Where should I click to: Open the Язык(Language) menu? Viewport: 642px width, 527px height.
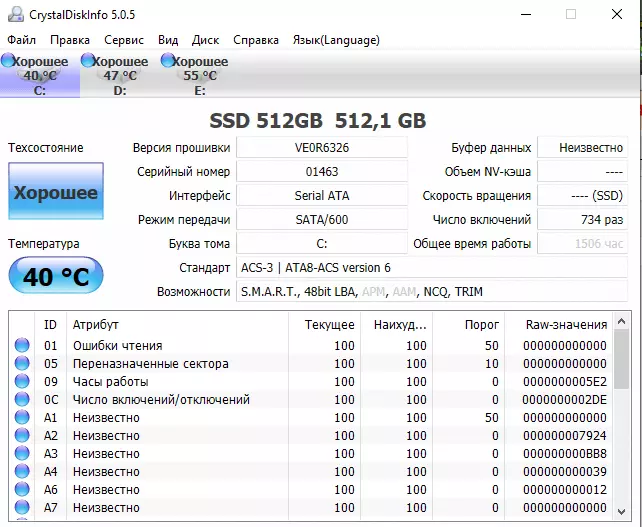tap(336, 40)
